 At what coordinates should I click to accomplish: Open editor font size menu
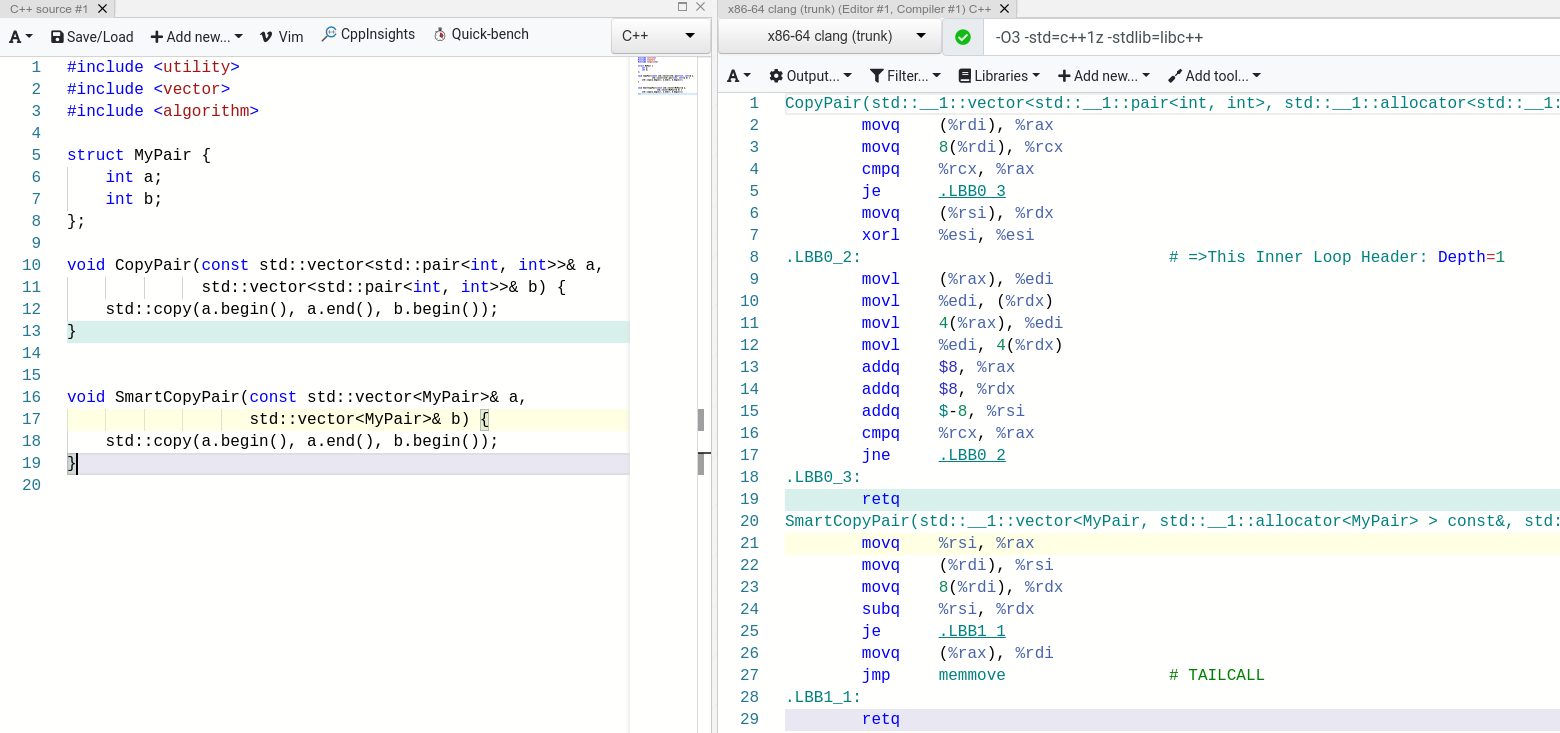click(x=21, y=36)
